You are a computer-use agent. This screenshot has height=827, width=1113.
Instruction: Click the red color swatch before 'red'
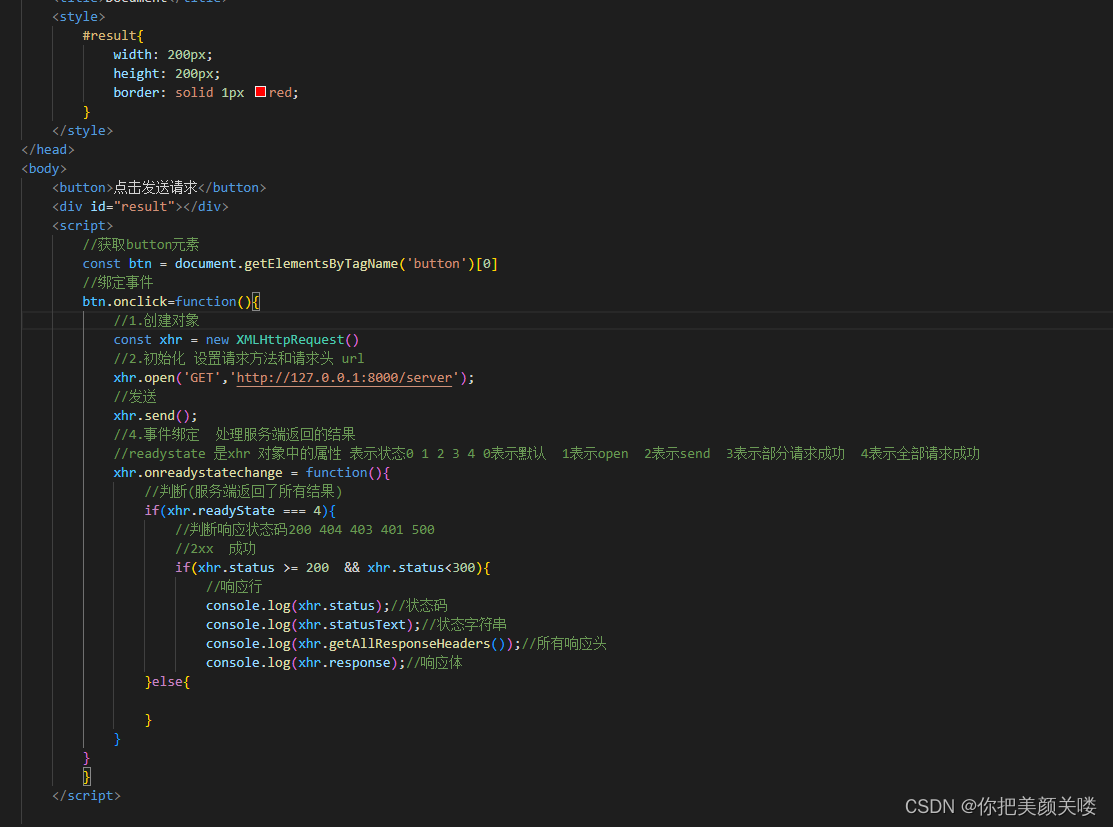(262, 91)
